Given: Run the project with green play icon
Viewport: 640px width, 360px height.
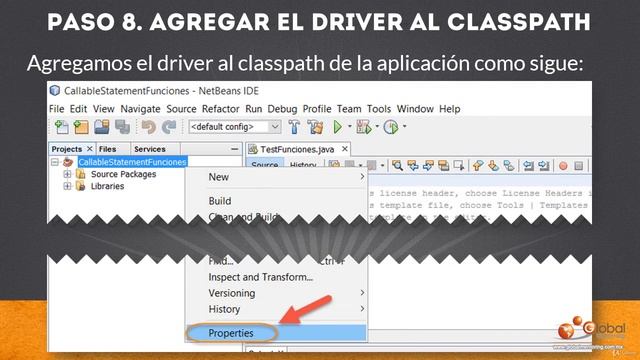Looking at the screenshot, I should tap(338, 127).
